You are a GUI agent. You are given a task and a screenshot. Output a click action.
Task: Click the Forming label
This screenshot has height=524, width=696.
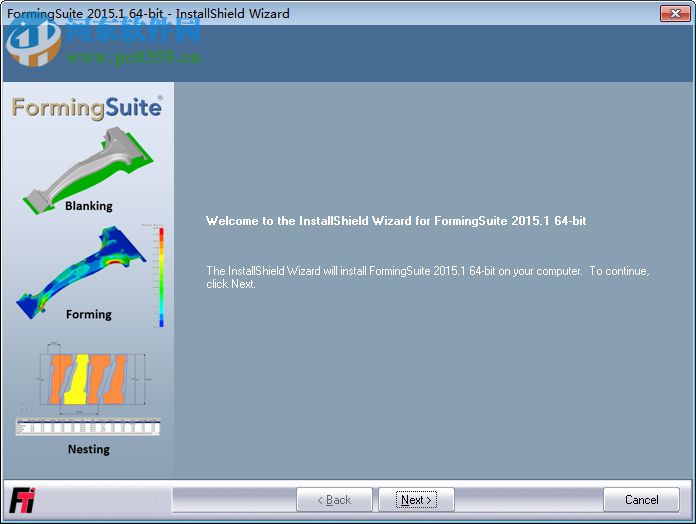(89, 314)
